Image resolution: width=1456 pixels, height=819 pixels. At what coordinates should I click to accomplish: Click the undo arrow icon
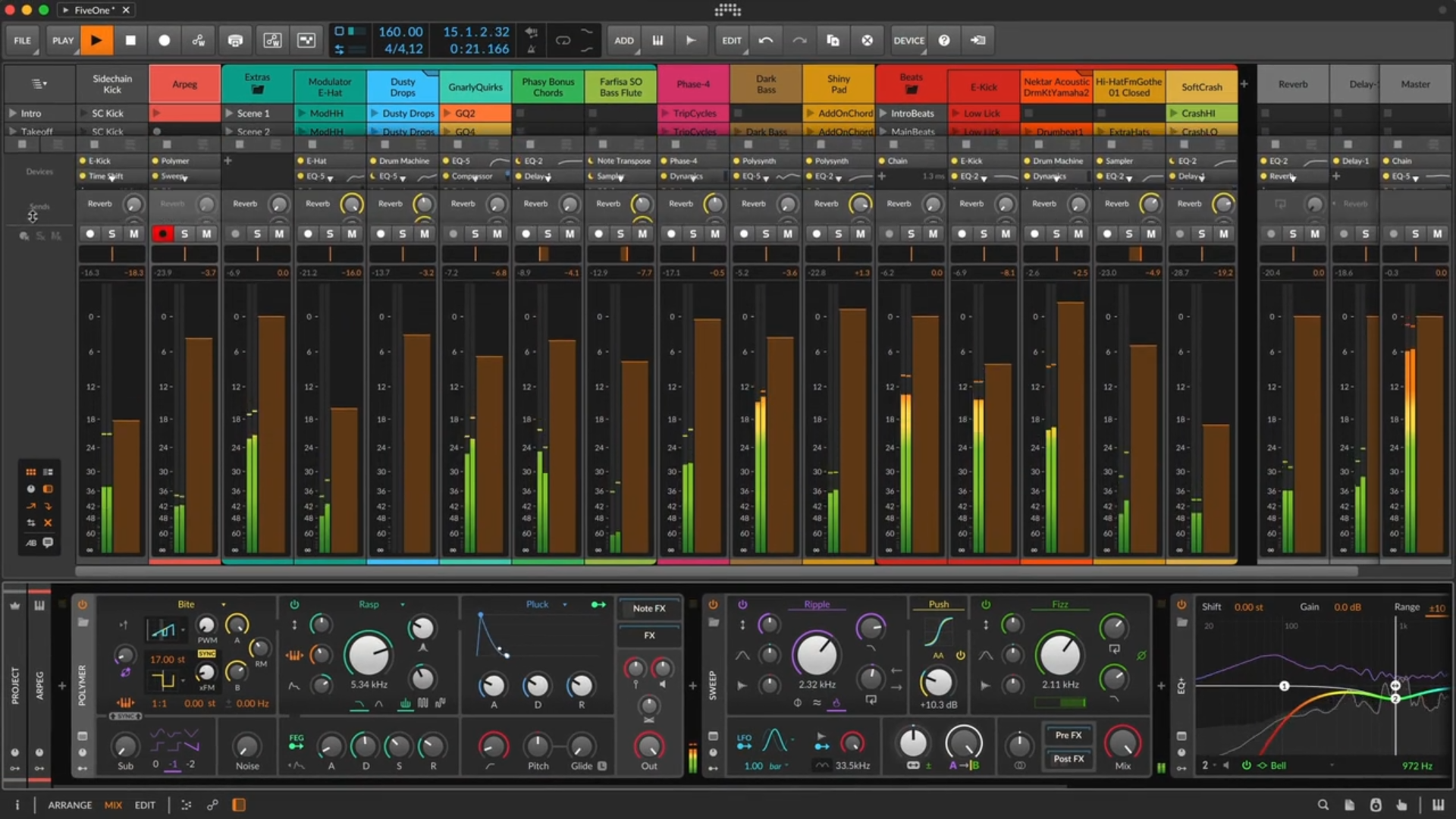[x=766, y=40]
